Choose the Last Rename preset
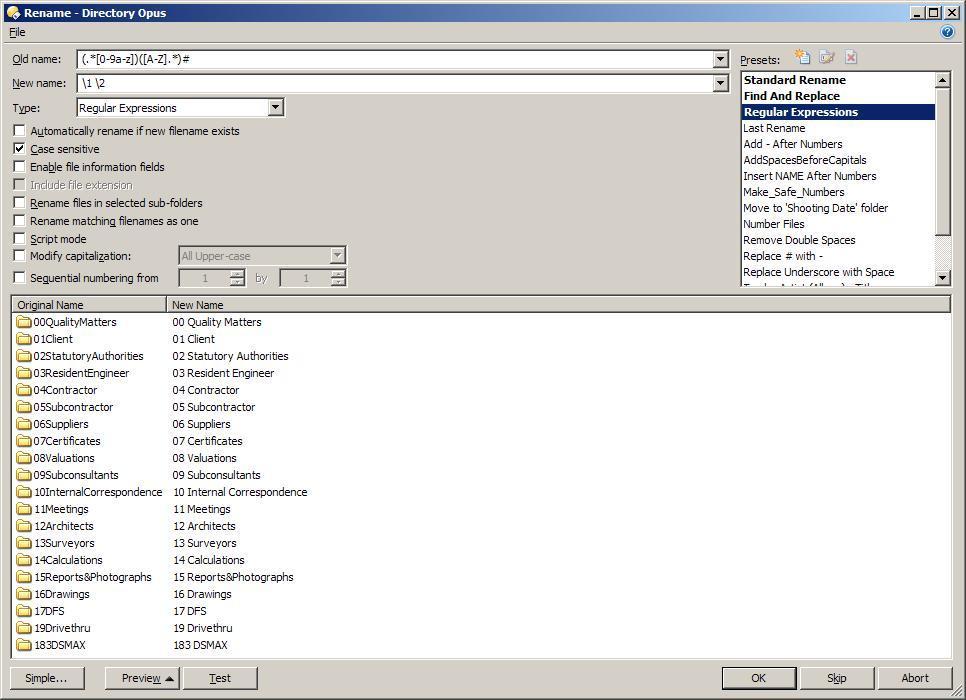Screen dimensions: 966x700 [x=774, y=128]
